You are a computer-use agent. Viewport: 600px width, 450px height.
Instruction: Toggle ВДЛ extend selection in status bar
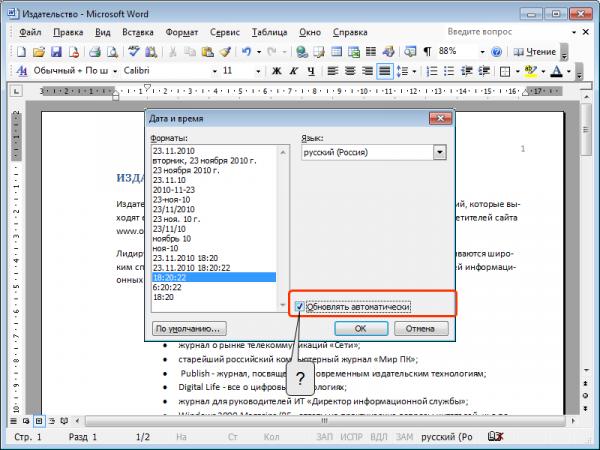378,437
